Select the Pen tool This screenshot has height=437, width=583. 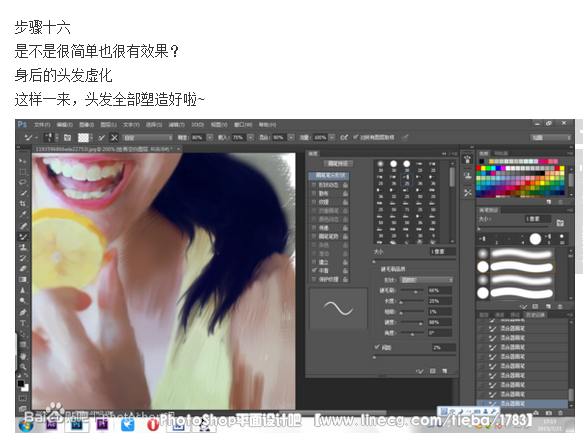(23, 312)
